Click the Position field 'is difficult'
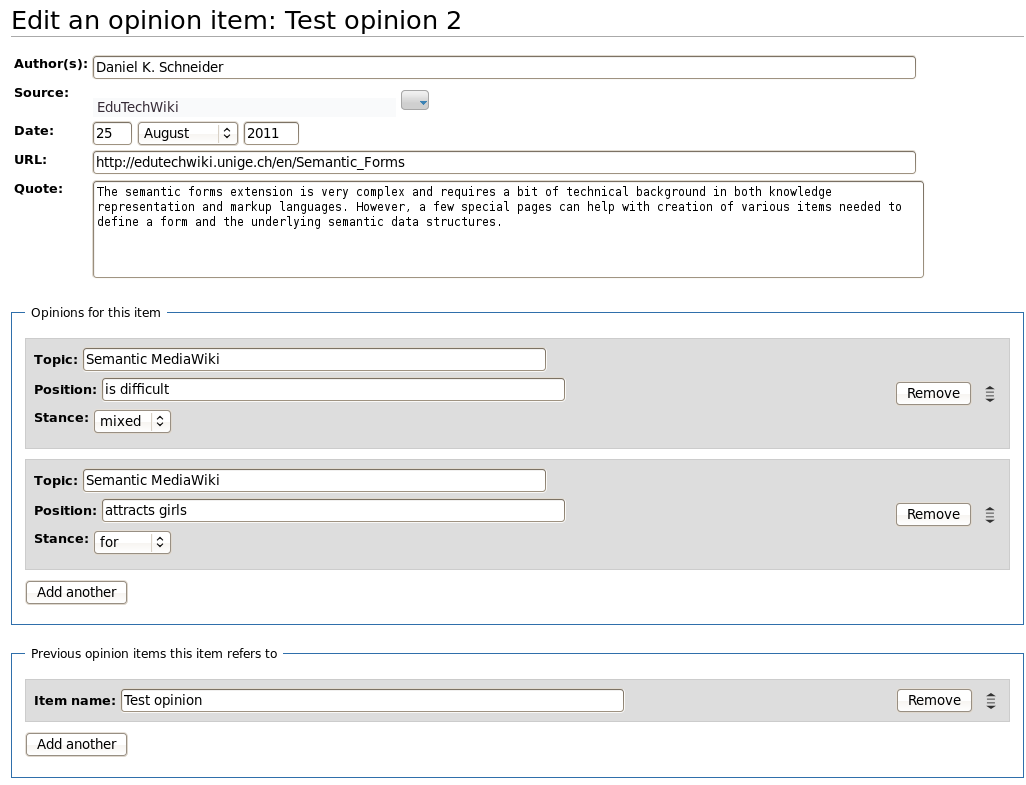This screenshot has height=785, width=1026. tap(333, 389)
